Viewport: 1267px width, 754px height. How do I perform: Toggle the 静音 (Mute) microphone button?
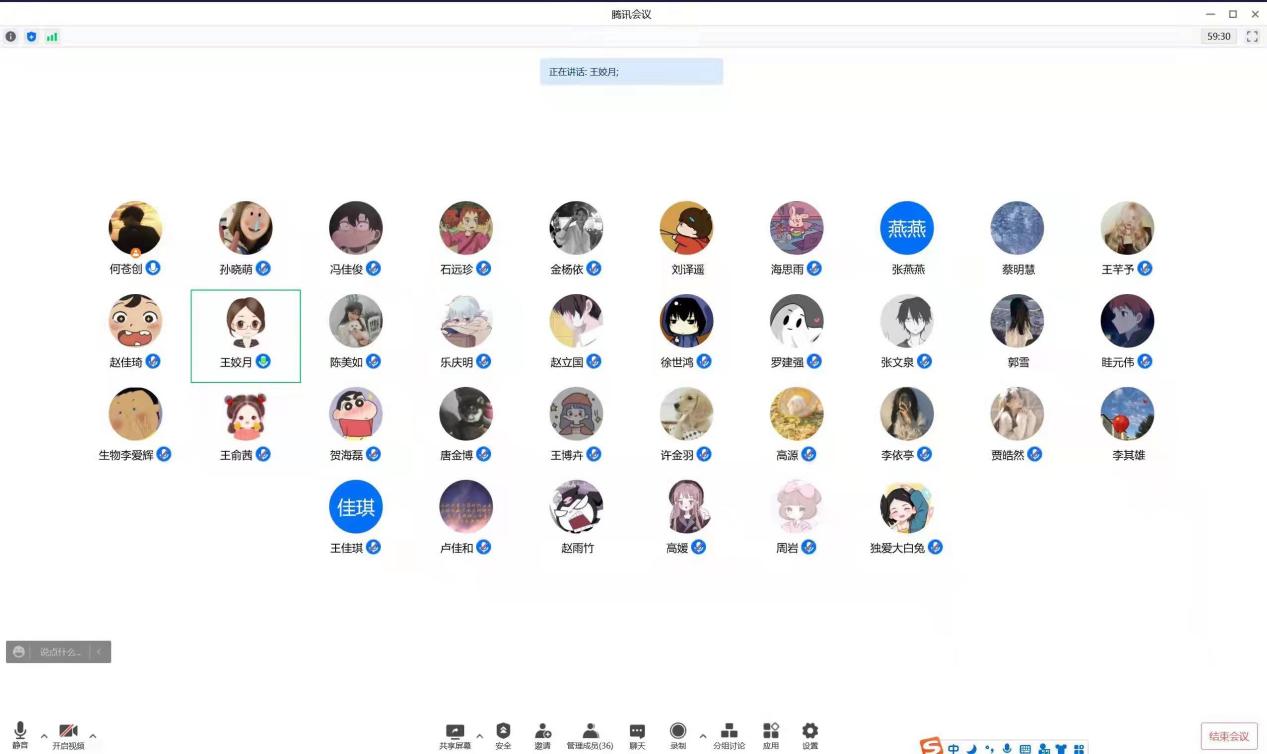click(x=20, y=733)
